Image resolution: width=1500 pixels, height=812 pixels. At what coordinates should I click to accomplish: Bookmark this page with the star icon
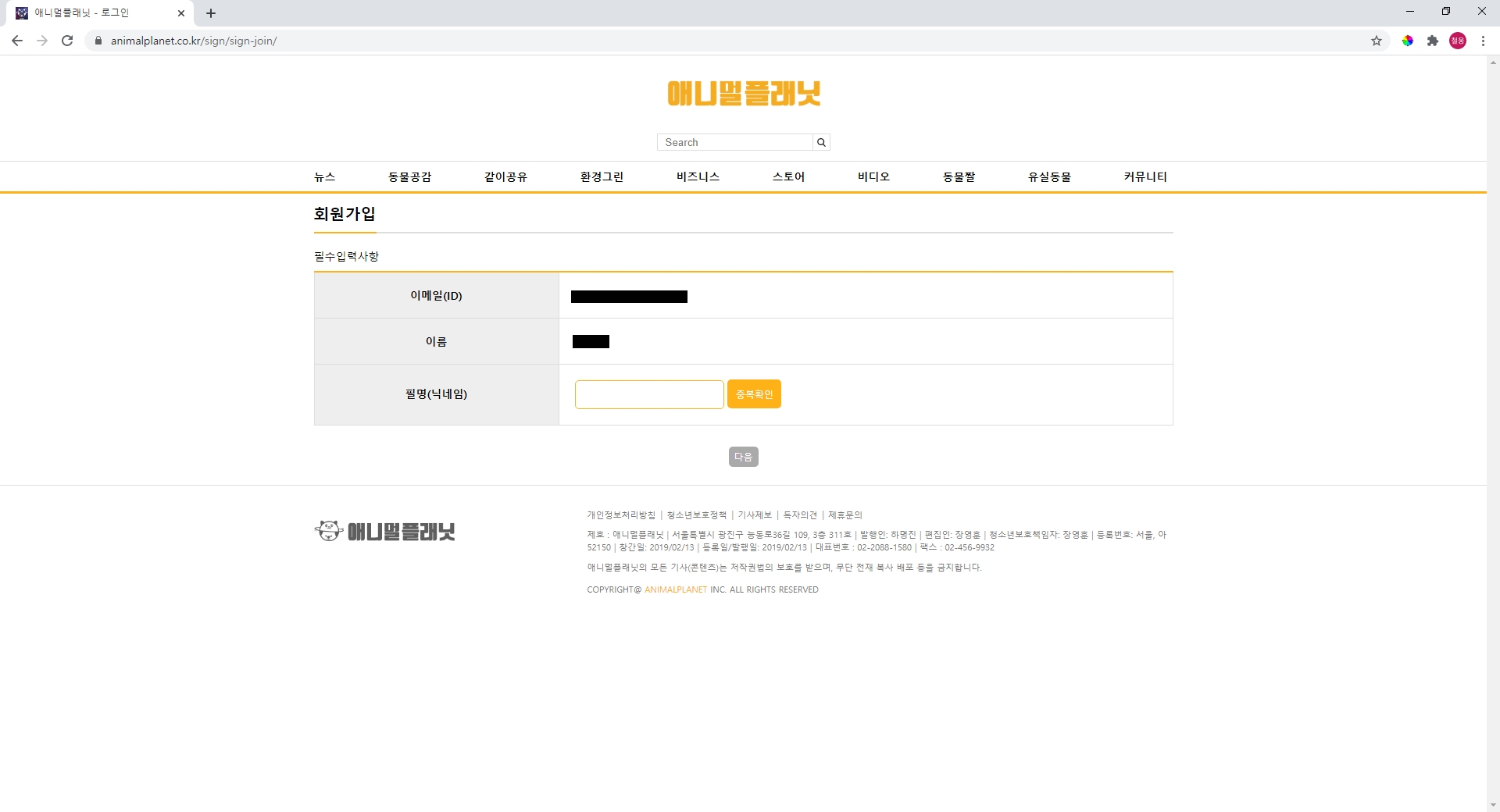pyautogui.click(x=1377, y=41)
